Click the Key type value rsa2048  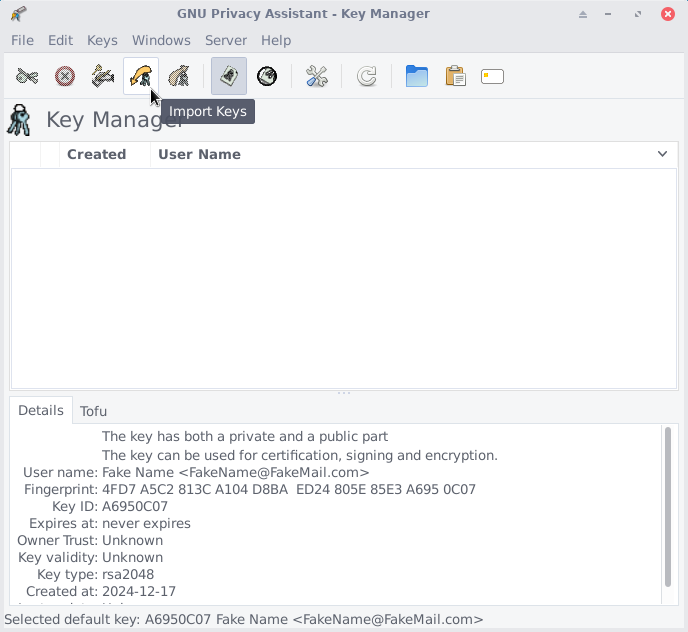tap(128, 575)
